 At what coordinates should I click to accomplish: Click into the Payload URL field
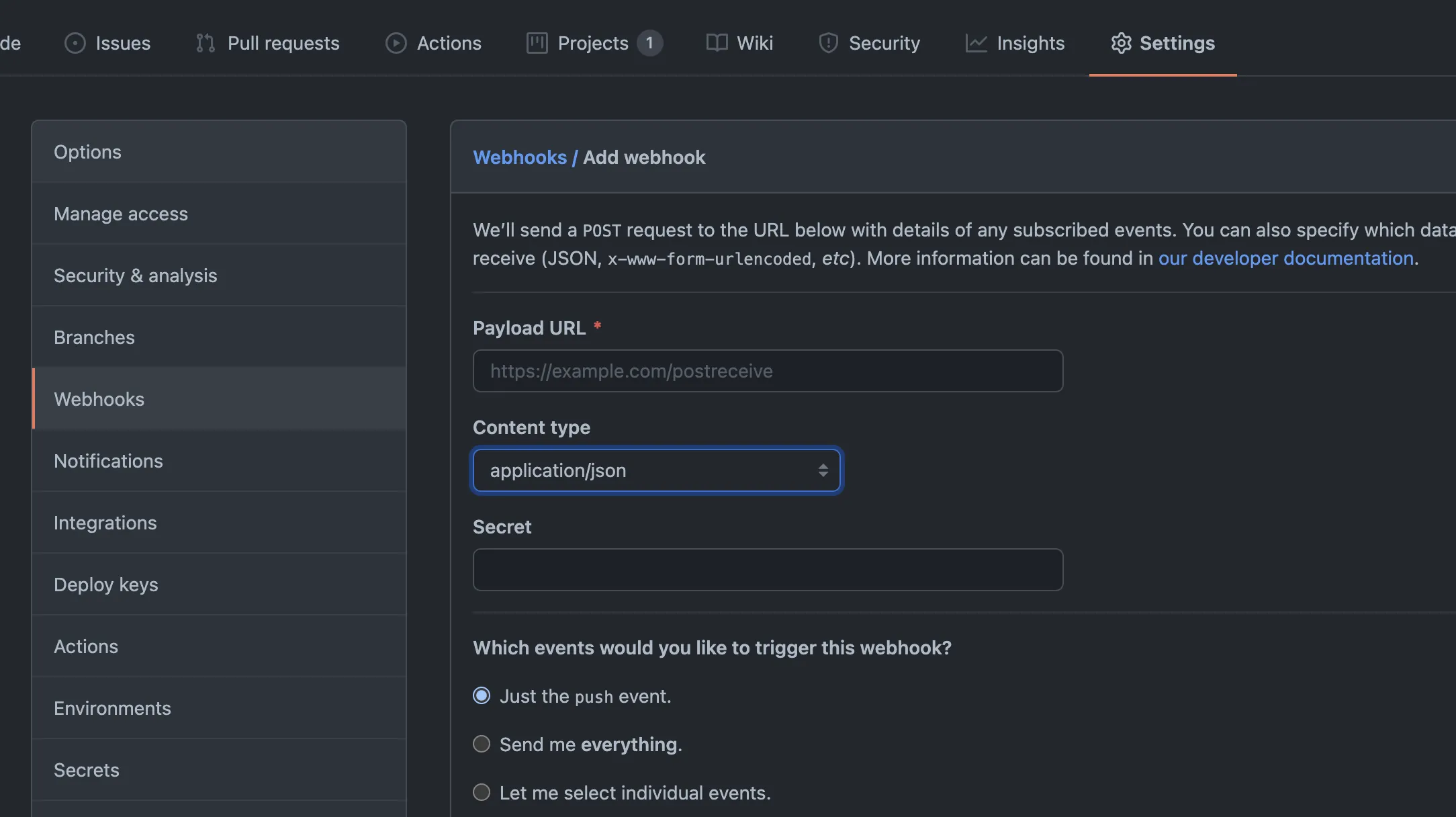click(x=768, y=371)
